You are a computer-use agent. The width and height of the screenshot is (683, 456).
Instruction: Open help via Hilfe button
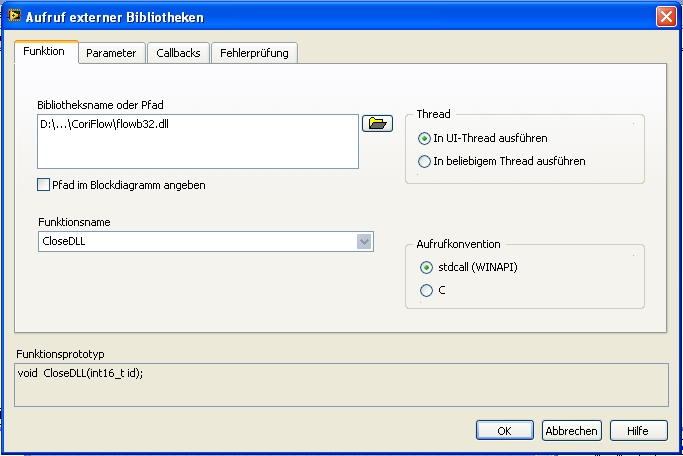click(x=638, y=431)
